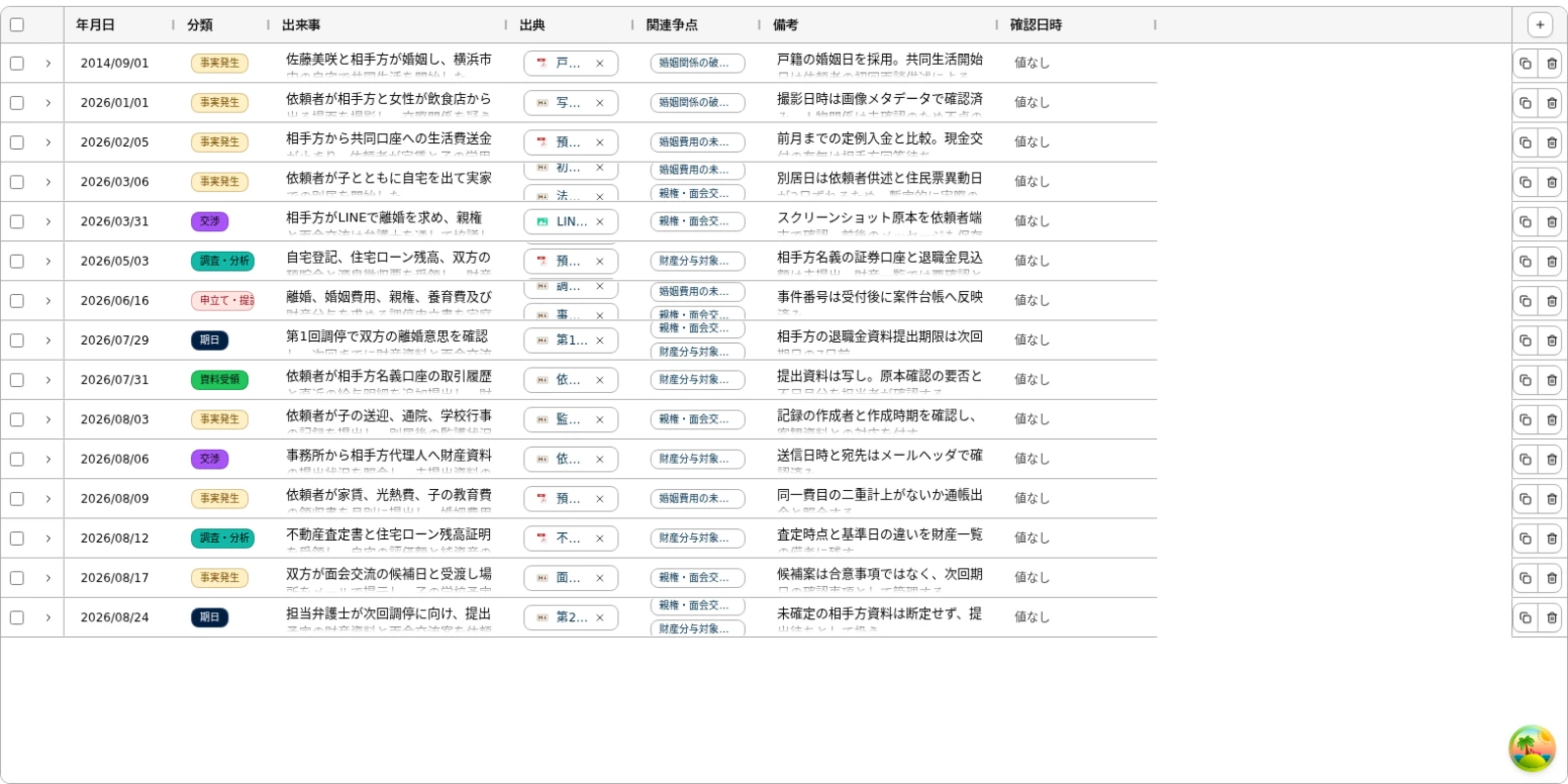Check the checkbox for the 2026/02/05 row

(x=17, y=142)
